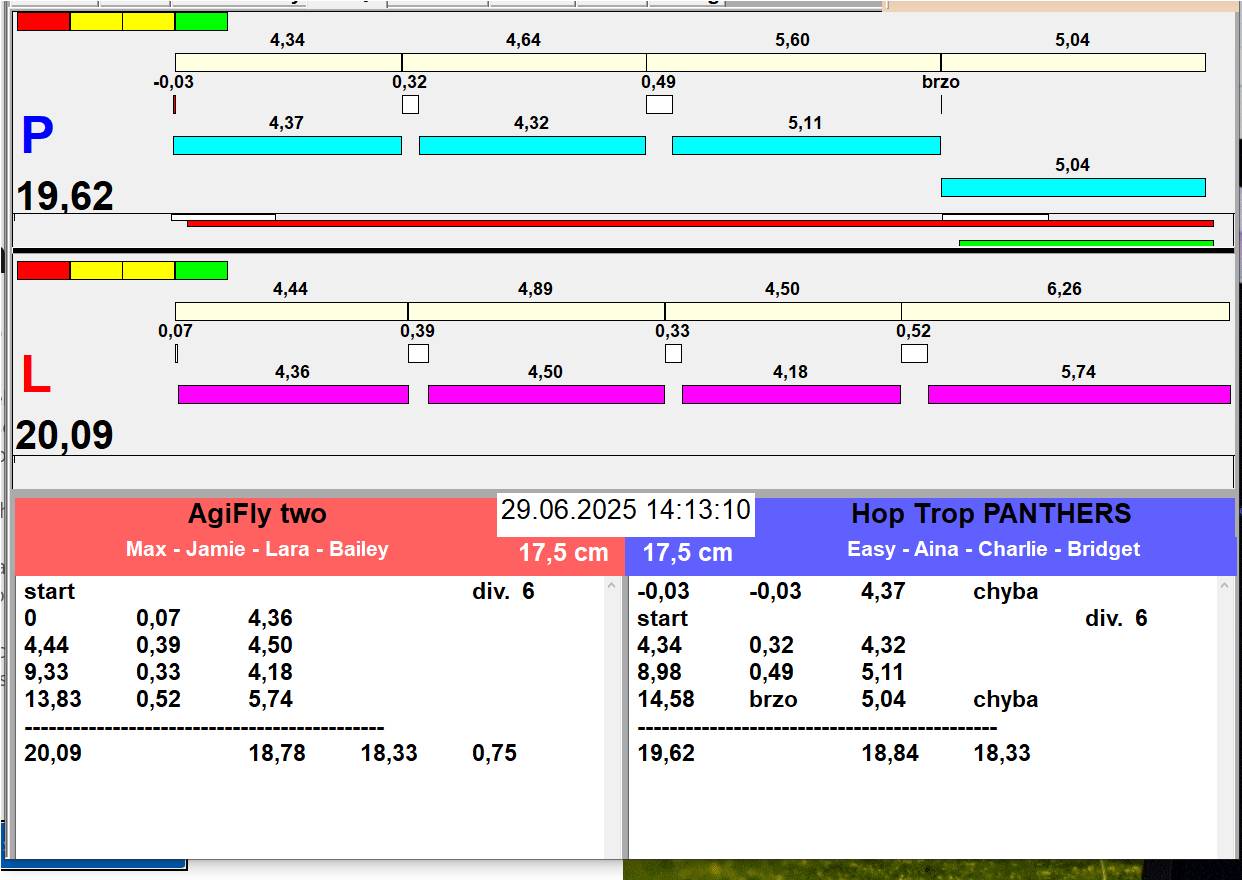The height and width of the screenshot is (880, 1242).
Task: Select the cyan 5,11 run bar
Action: pos(806,146)
